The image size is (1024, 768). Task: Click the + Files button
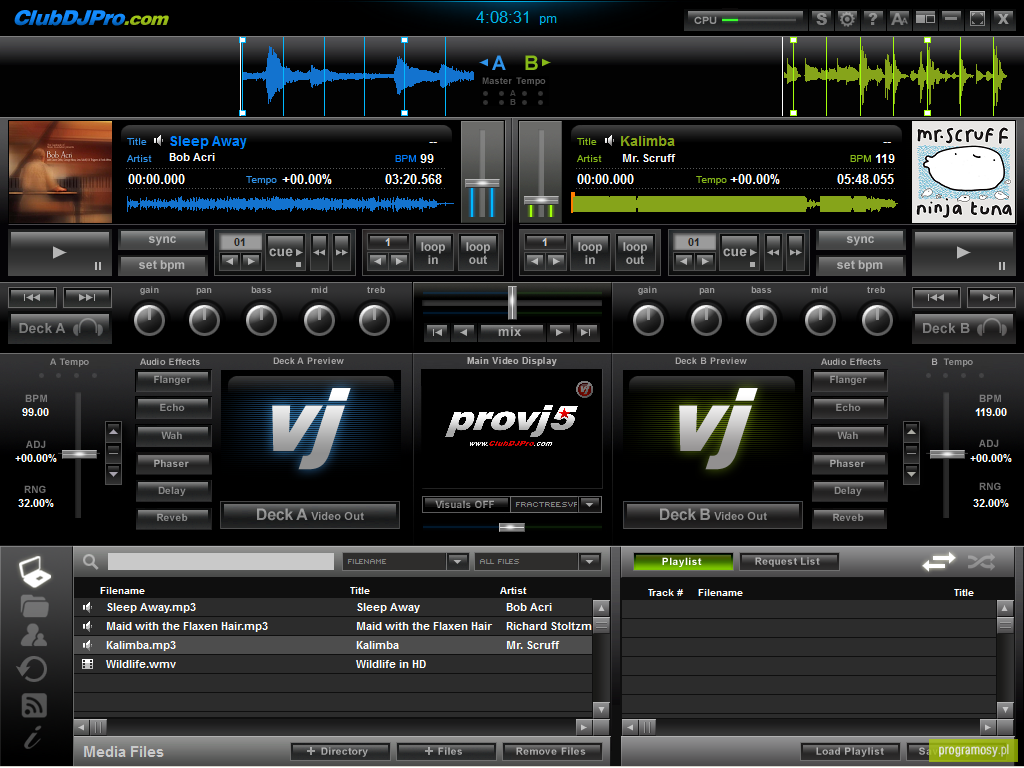pos(445,752)
